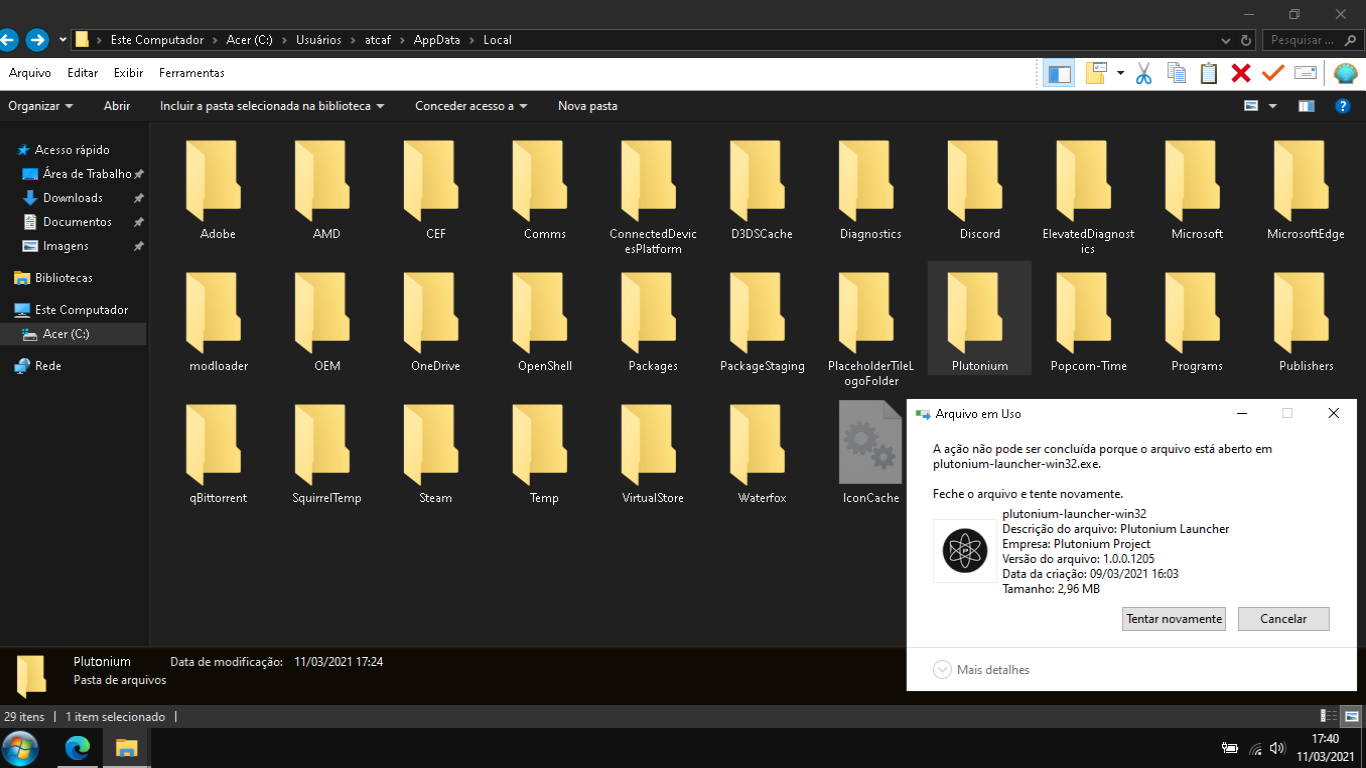Screen dimensions: 1366x768
Task: Click the Email envelope toolbar icon
Action: pyautogui.click(x=1305, y=73)
